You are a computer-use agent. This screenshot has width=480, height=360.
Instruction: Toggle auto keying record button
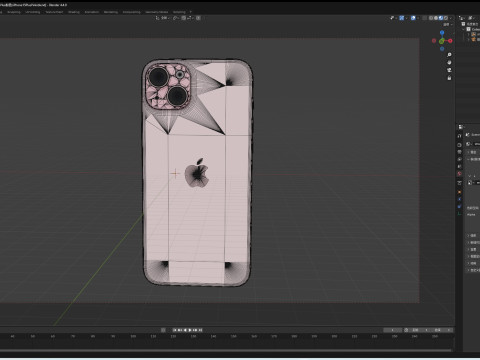pyautogui.click(x=163, y=330)
